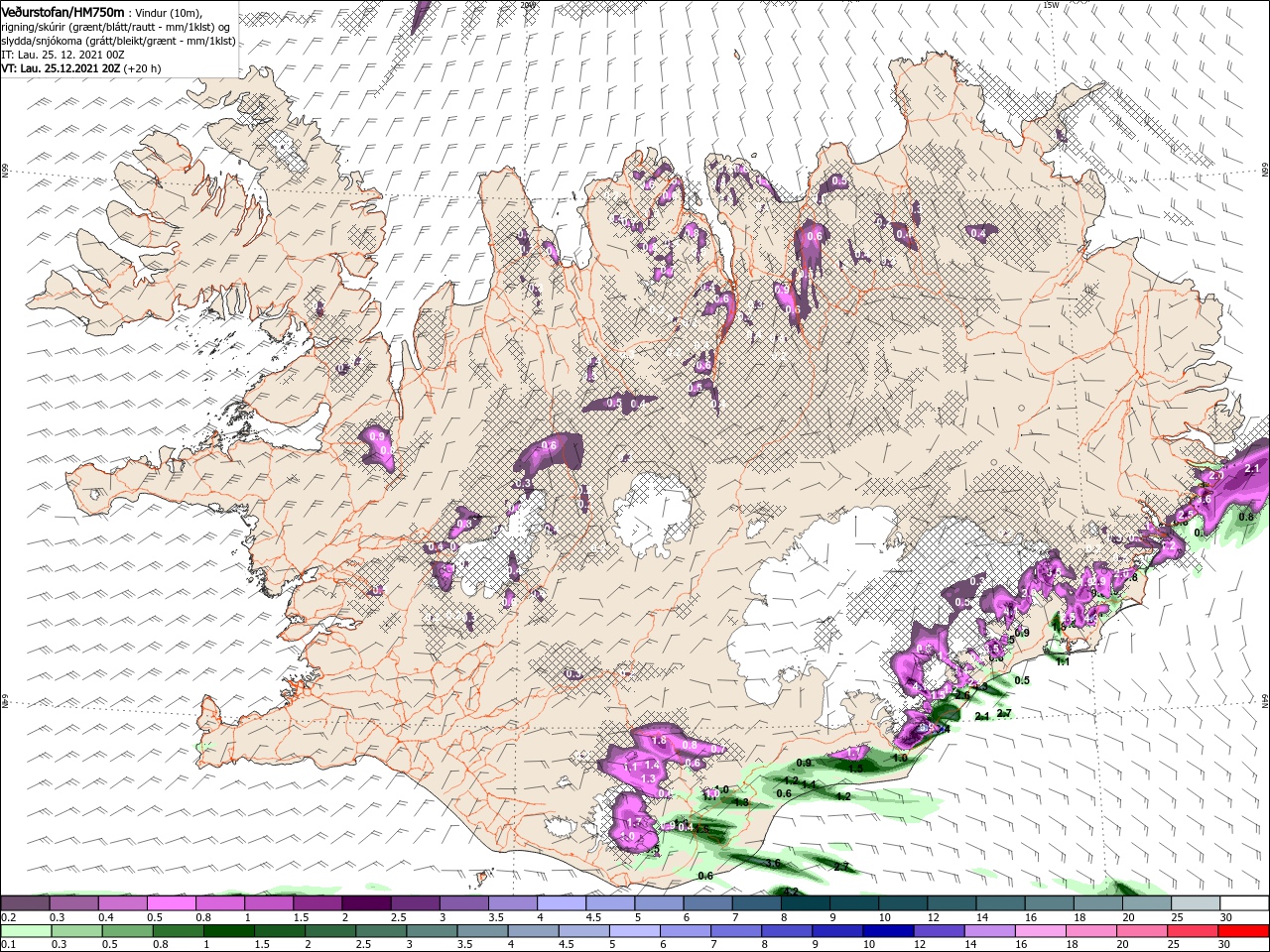Click the 'VT: Lau. 25.12.2021 20Z (+20 h)' line
The width and height of the screenshot is (1270, 952).
80,68
